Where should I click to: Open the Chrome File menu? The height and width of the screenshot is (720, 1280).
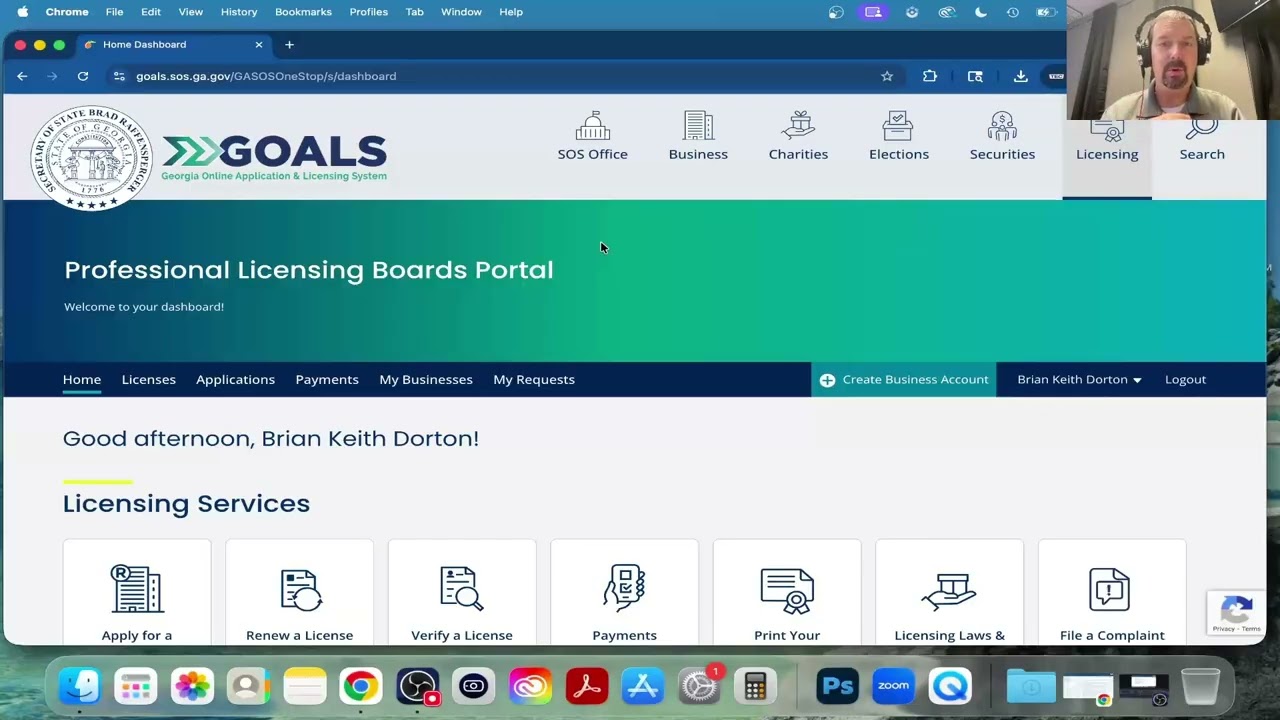(115, 12)
